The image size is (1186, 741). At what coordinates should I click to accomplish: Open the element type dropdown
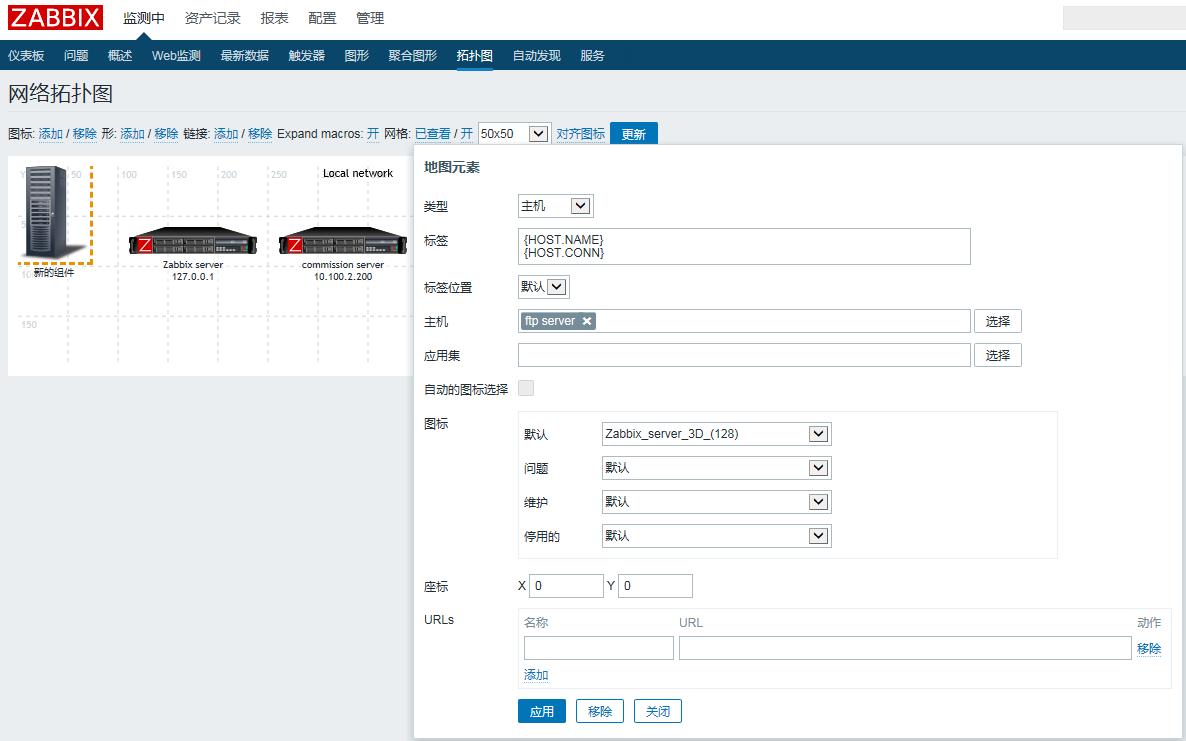(555, 206)
